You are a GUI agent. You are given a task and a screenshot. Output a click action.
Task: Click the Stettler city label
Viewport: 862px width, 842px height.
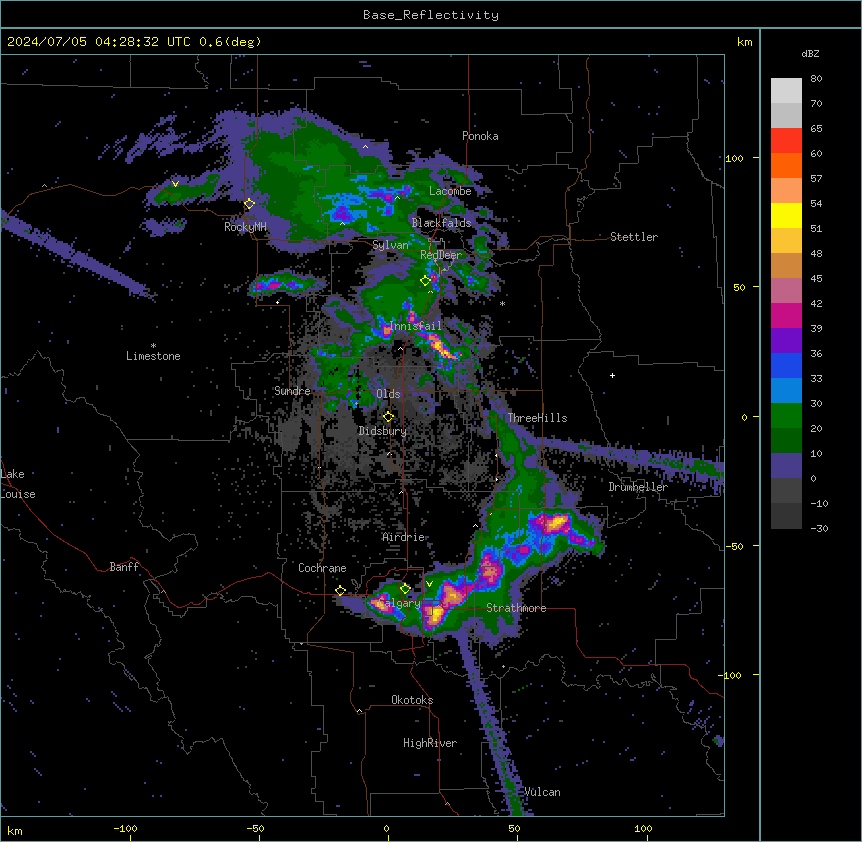coord(634,237)
